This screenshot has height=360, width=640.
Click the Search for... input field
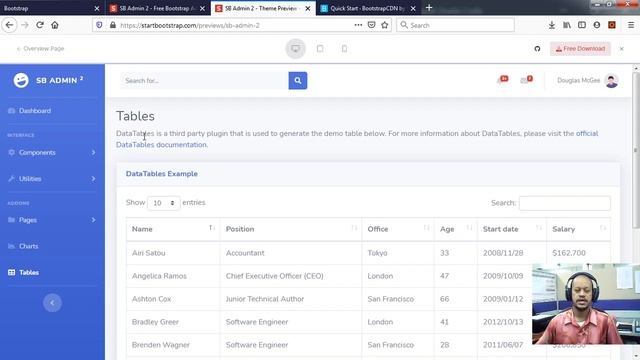(x=204, y=80)
